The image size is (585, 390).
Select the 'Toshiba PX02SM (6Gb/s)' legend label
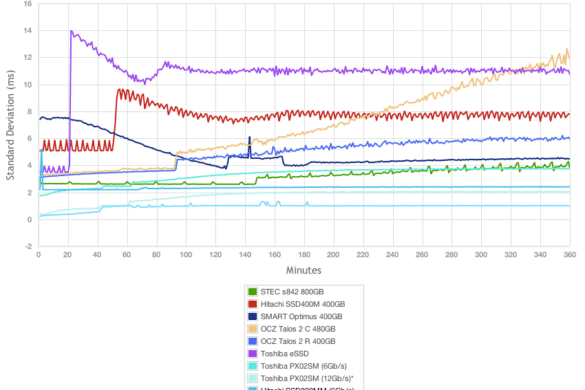pyautogui.click(x=304, y=366)
